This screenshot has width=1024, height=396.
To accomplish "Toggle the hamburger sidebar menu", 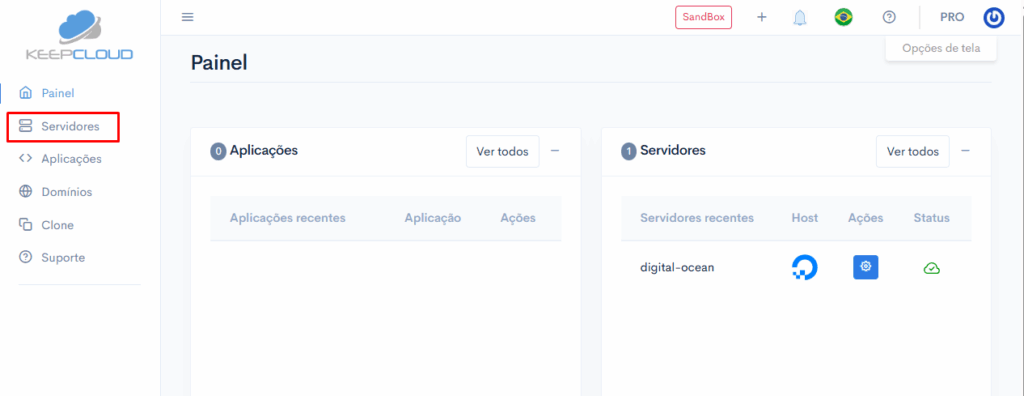I will (x=187, y=17).
